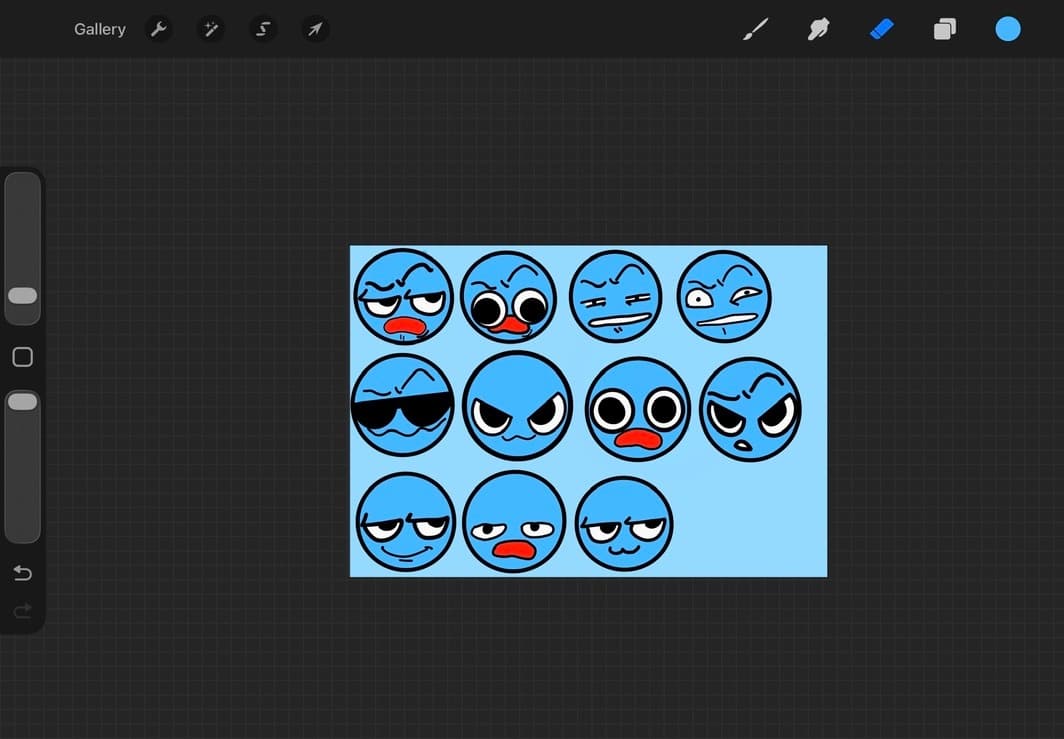
Task: Click the face with the cat-like smile
Action: (624, 524)
